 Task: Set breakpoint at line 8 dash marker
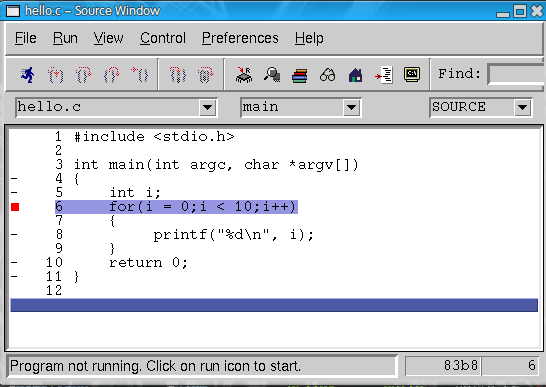coord(14,234)
